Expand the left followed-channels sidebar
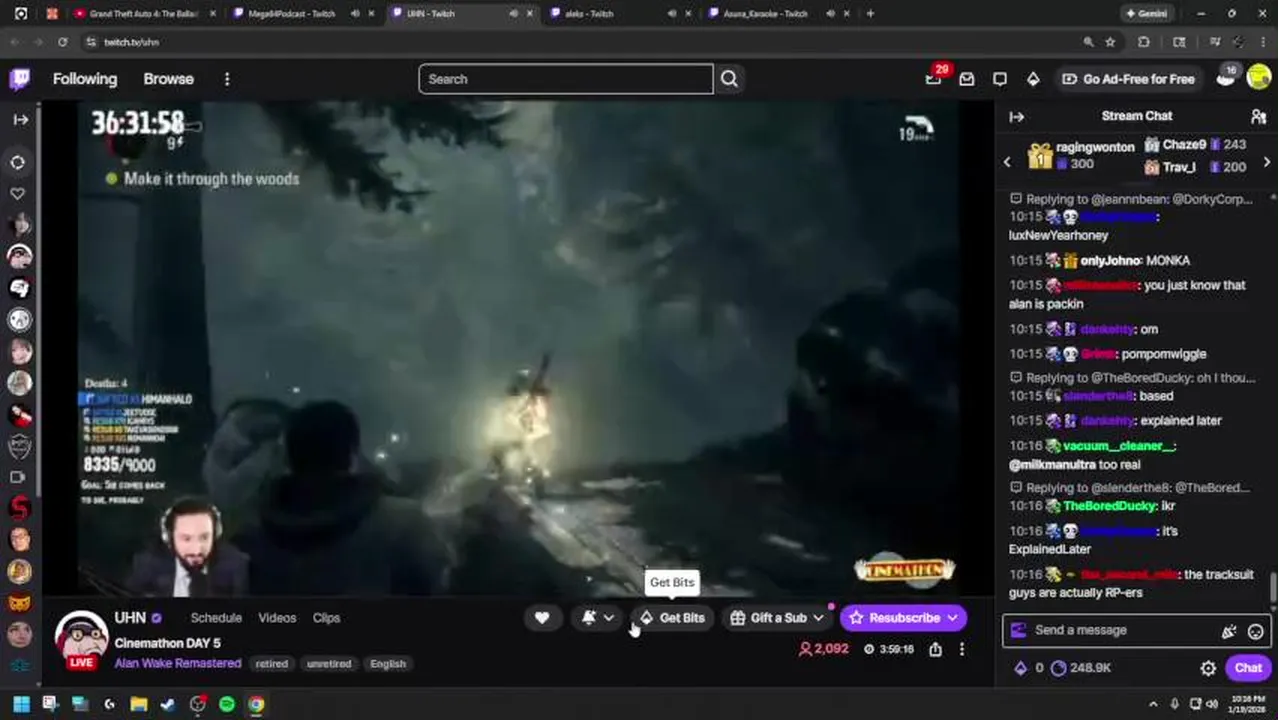This screenshot has height=720, width=1278. [x=20, y=119]
